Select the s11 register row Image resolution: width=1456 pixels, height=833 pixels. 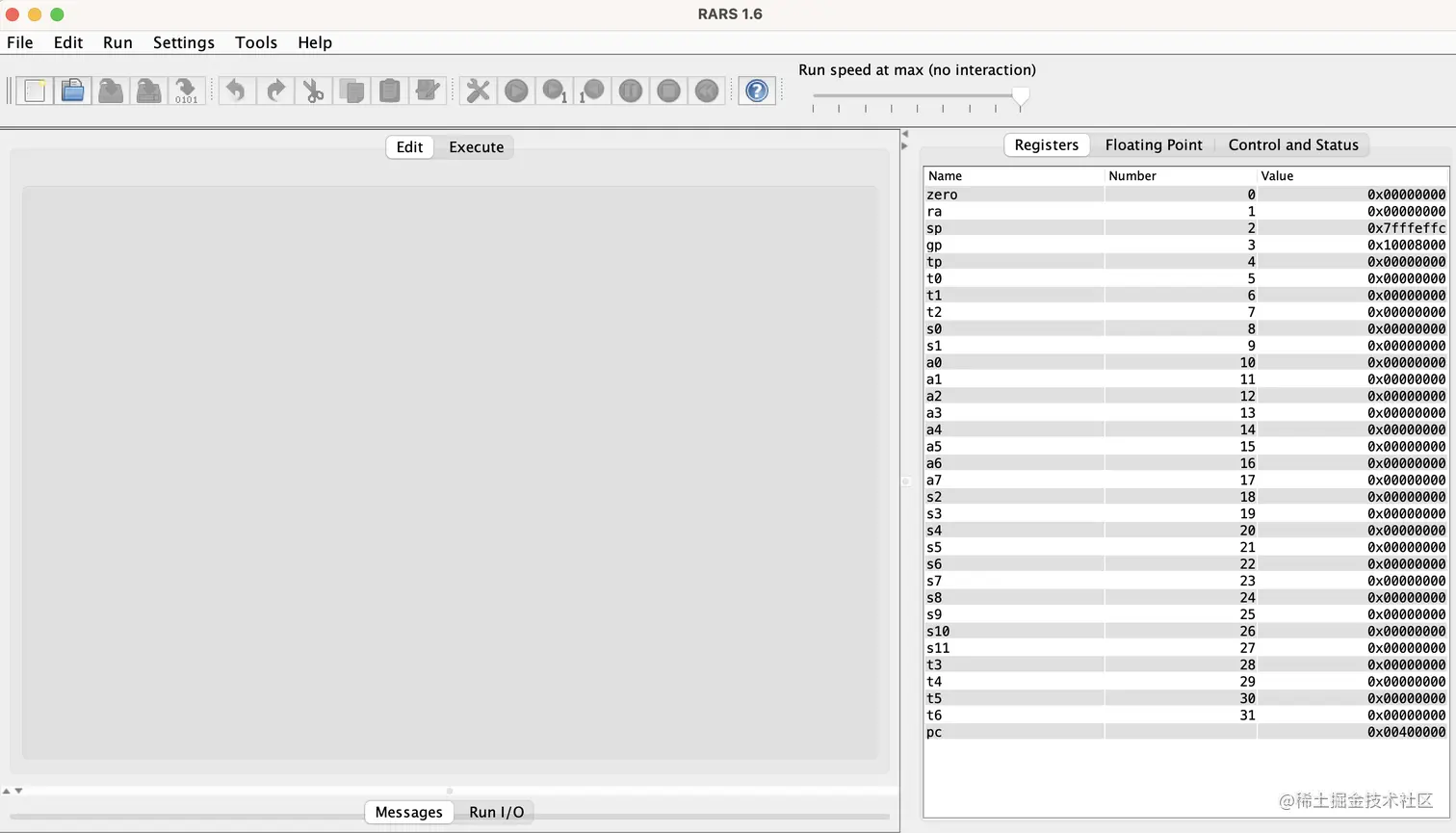(1186, 648)
